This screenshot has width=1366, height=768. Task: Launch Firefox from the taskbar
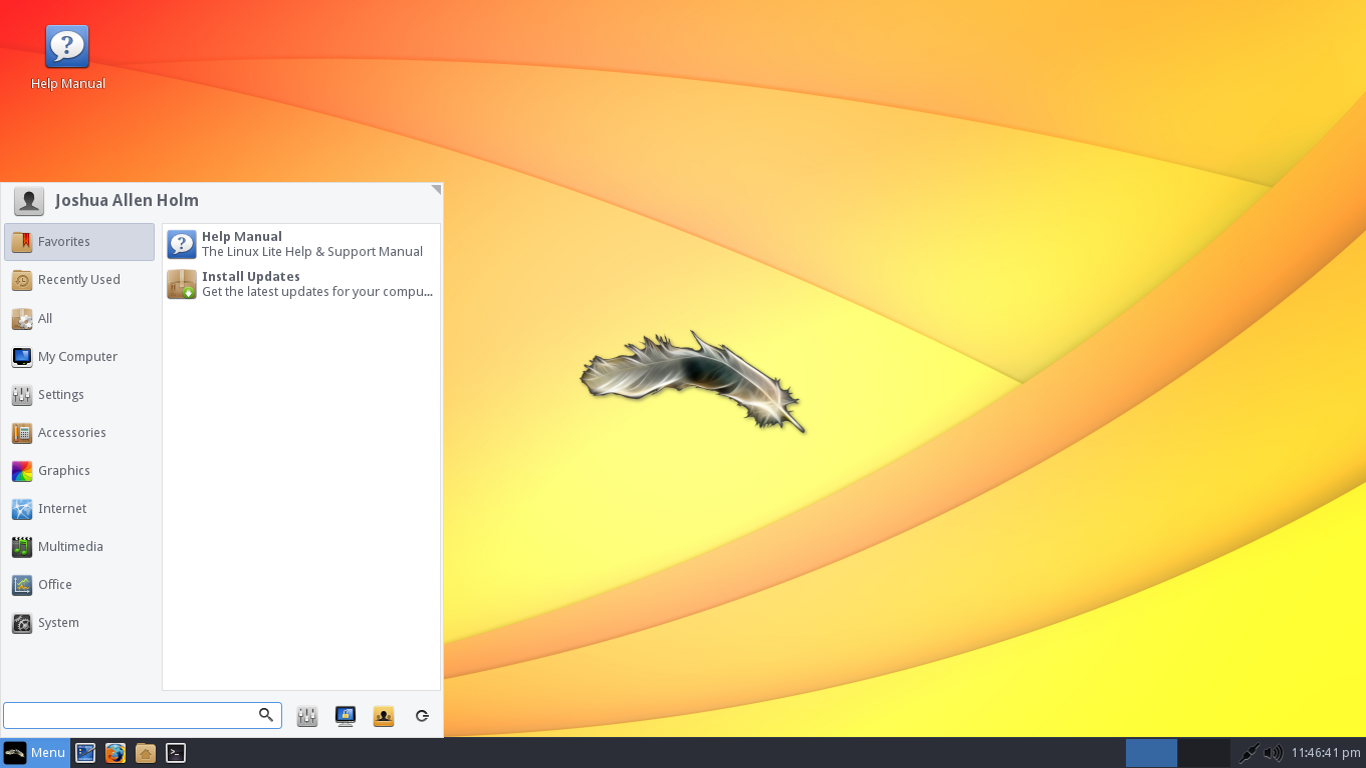(116, 753)
